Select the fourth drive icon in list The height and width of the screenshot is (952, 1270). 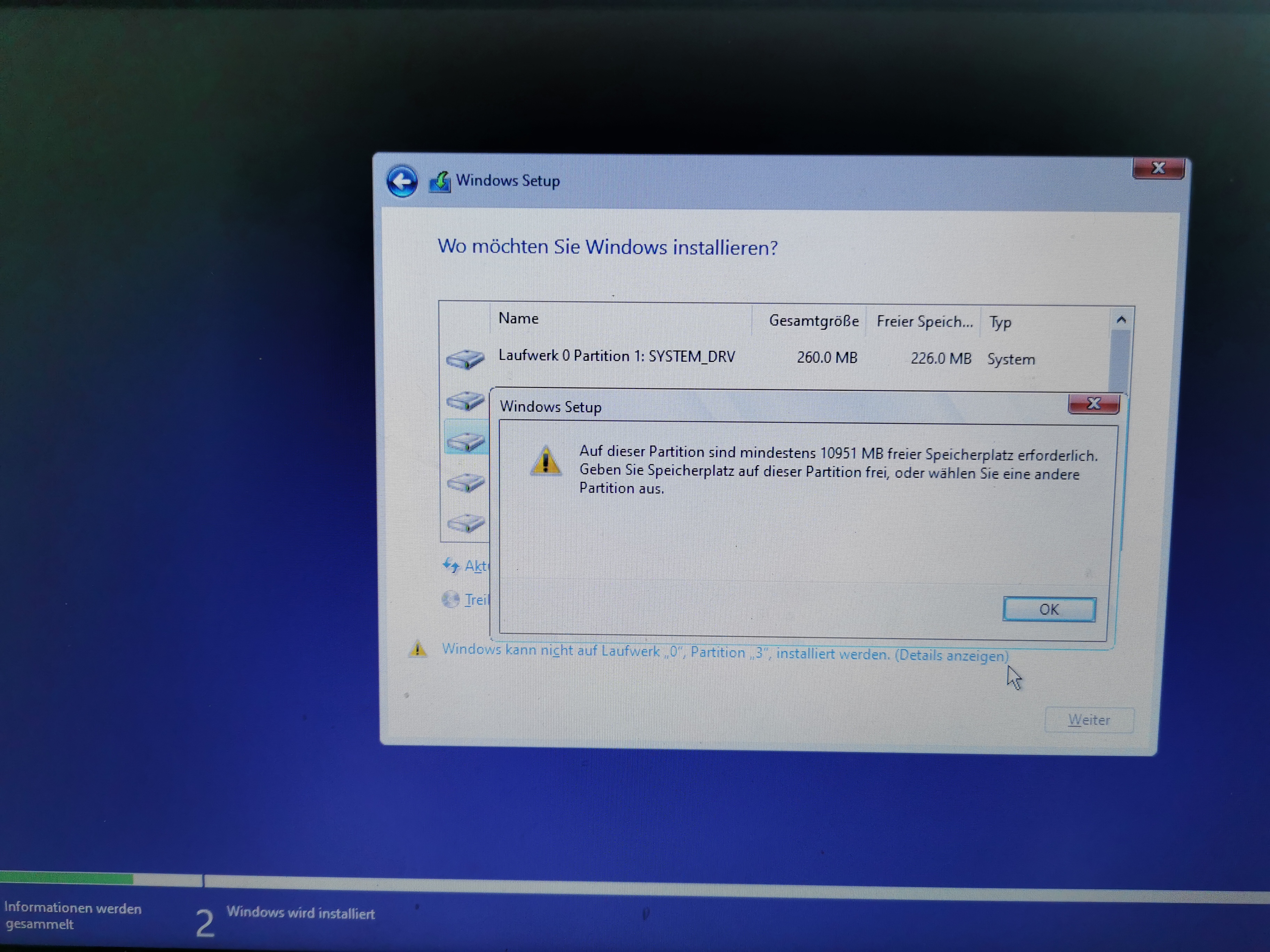tap(465, 482)
